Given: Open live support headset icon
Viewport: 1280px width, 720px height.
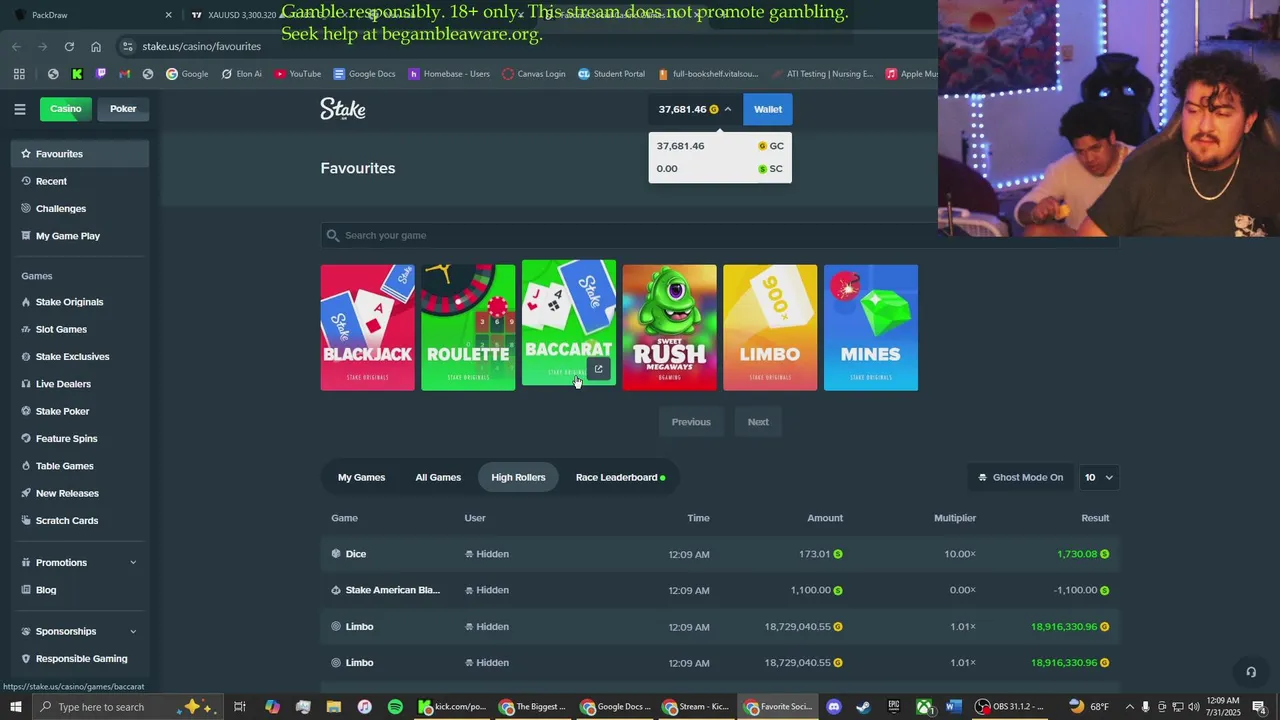Looking at the screenshot, I should (x=1250, y=672).
